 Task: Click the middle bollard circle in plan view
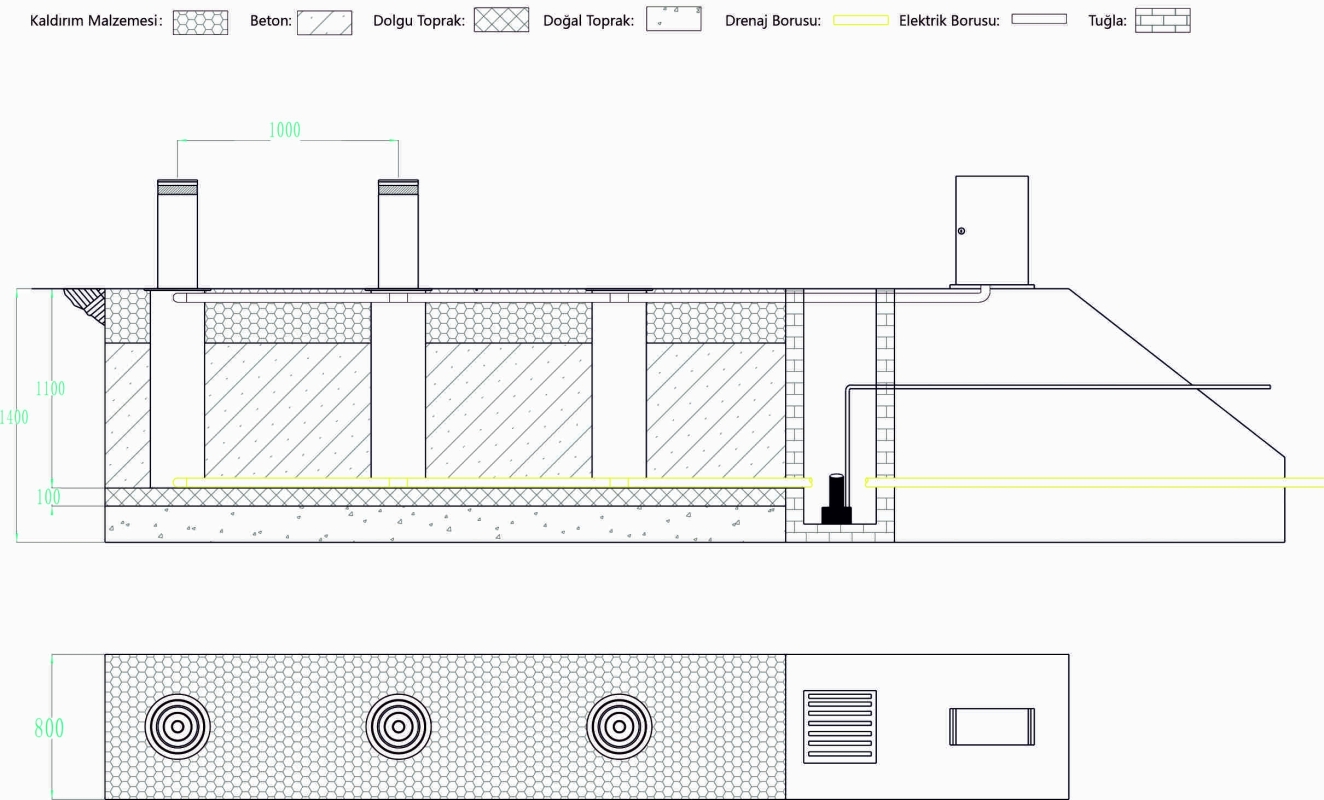(399, 727)
